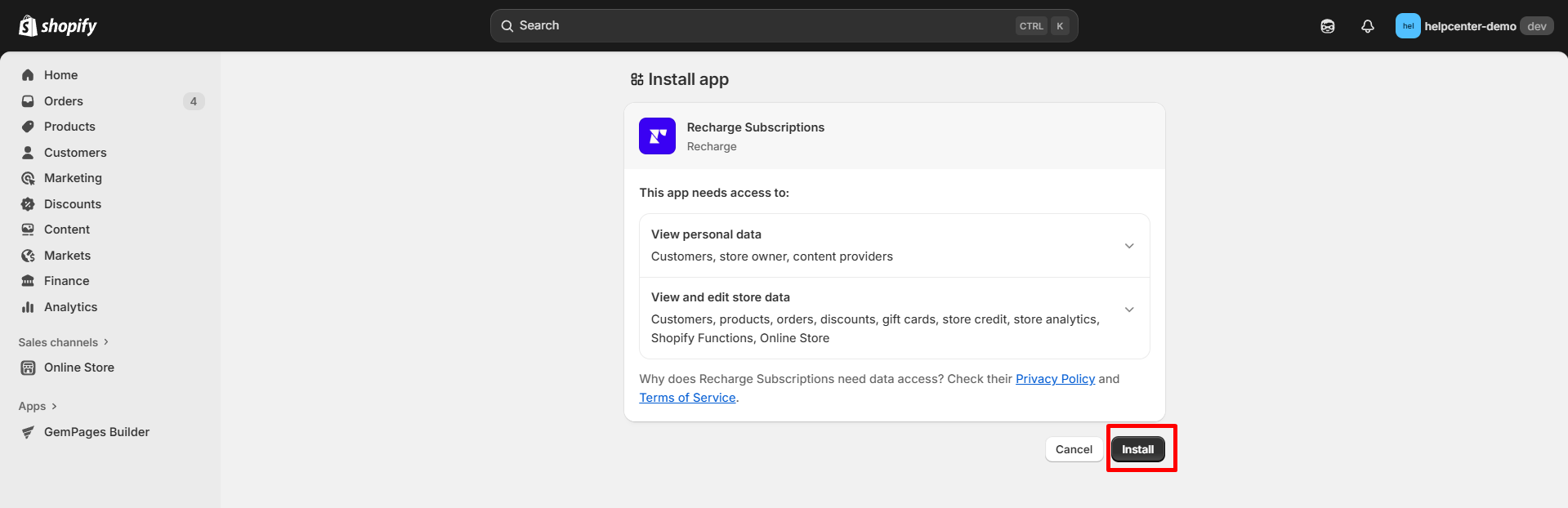The width and height of the screenshot is (1568, 508).
Task: Navigate to Marketing in the sidebar
Action: pos(73,178)
